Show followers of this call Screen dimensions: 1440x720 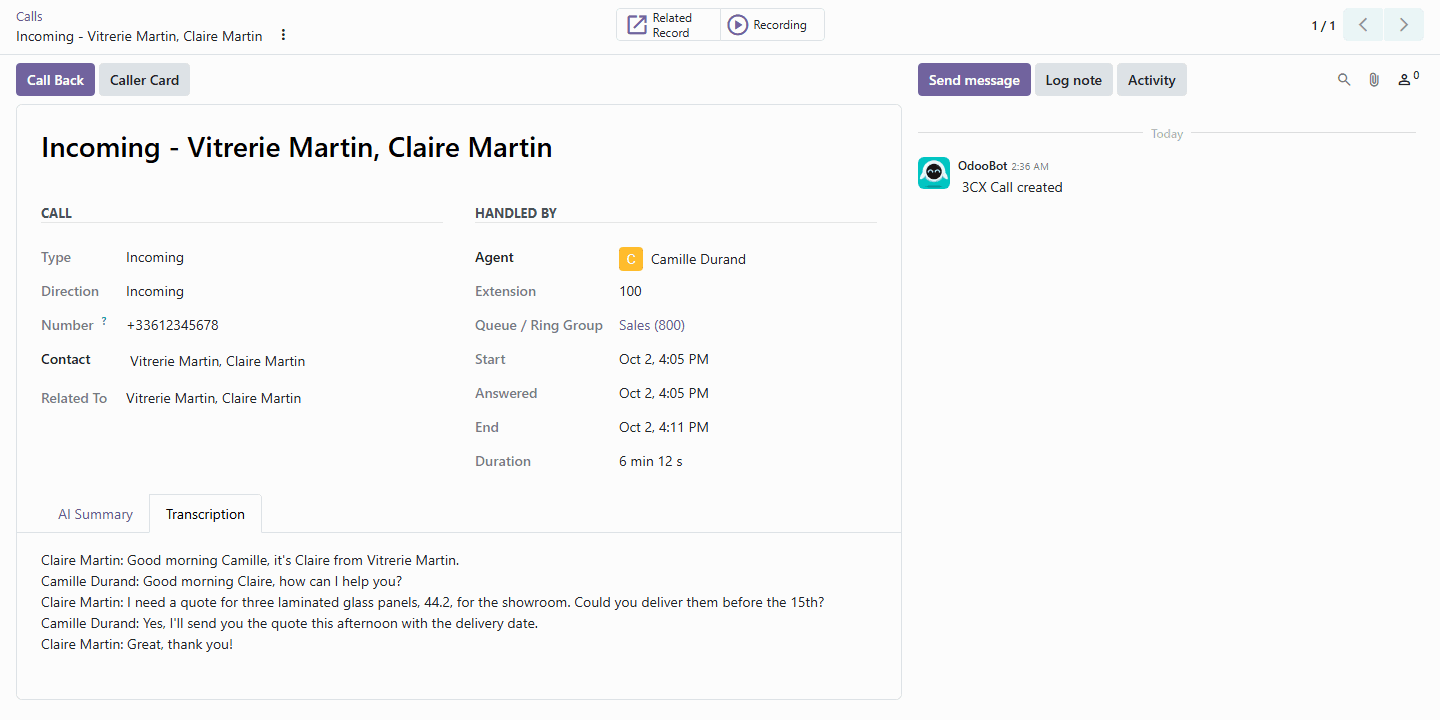(1408, 79)
